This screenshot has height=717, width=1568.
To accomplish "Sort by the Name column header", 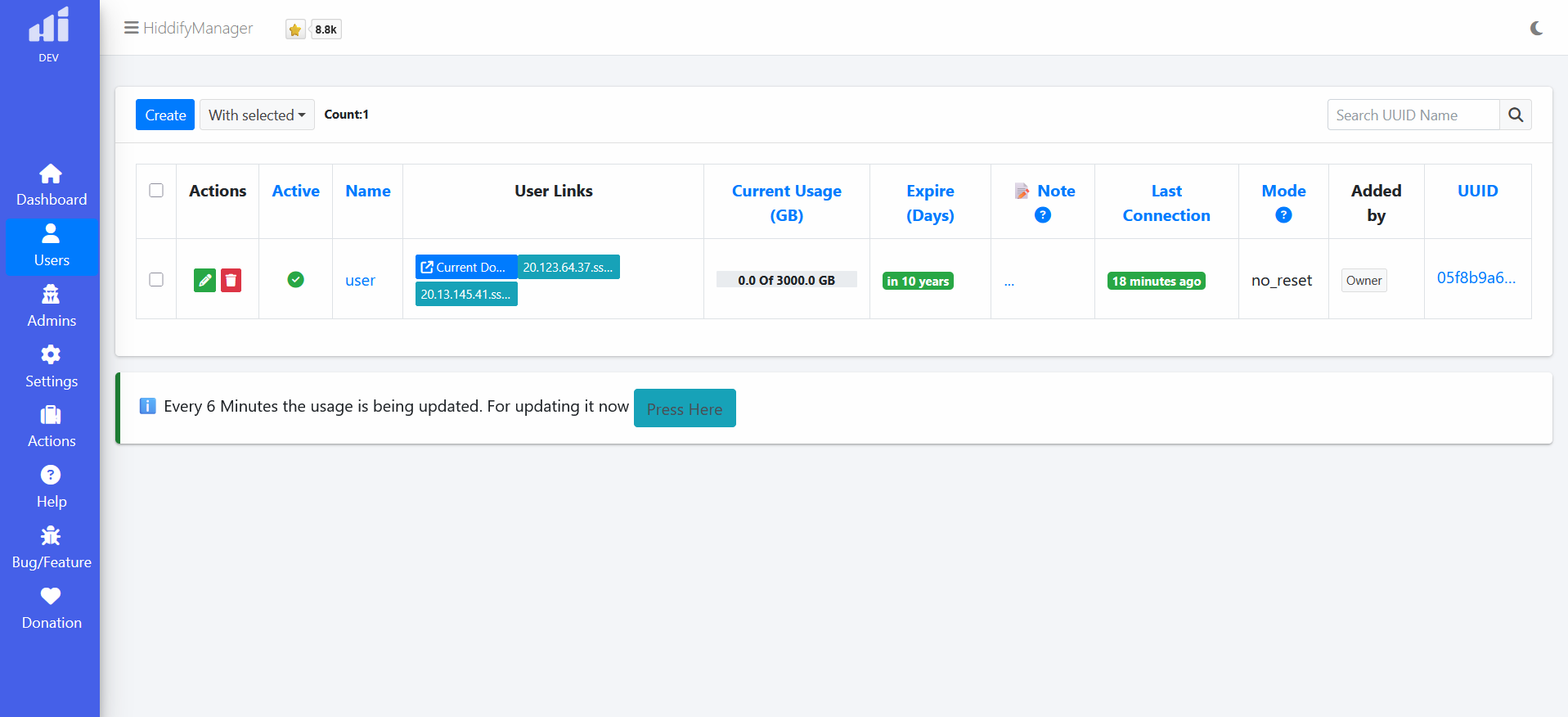I will pyautogui.click(x=368, y=191).
